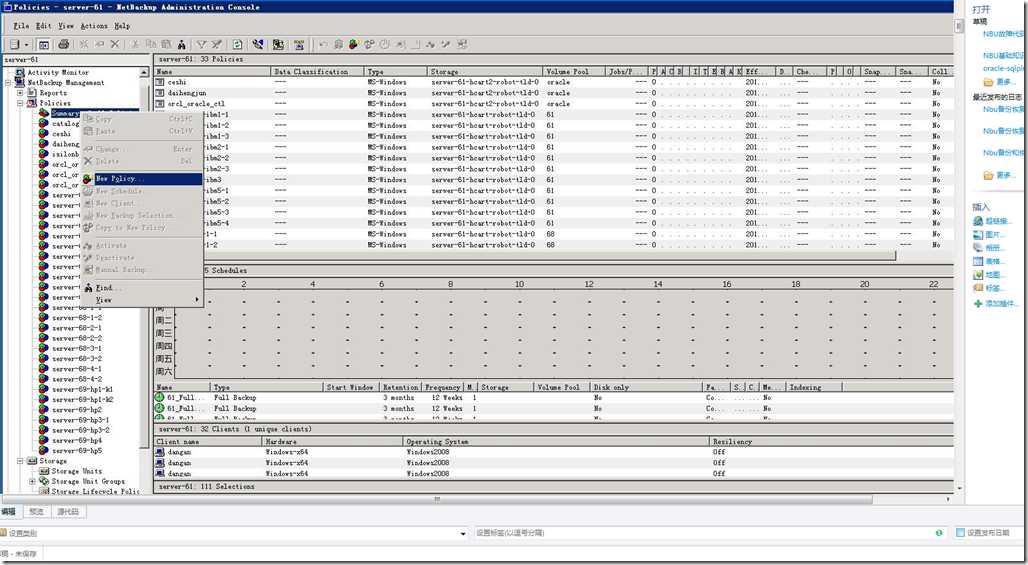Click the Activity Monitor tree icon
1028x565 pixels.
pyautogui.click(x=20, y=72)
